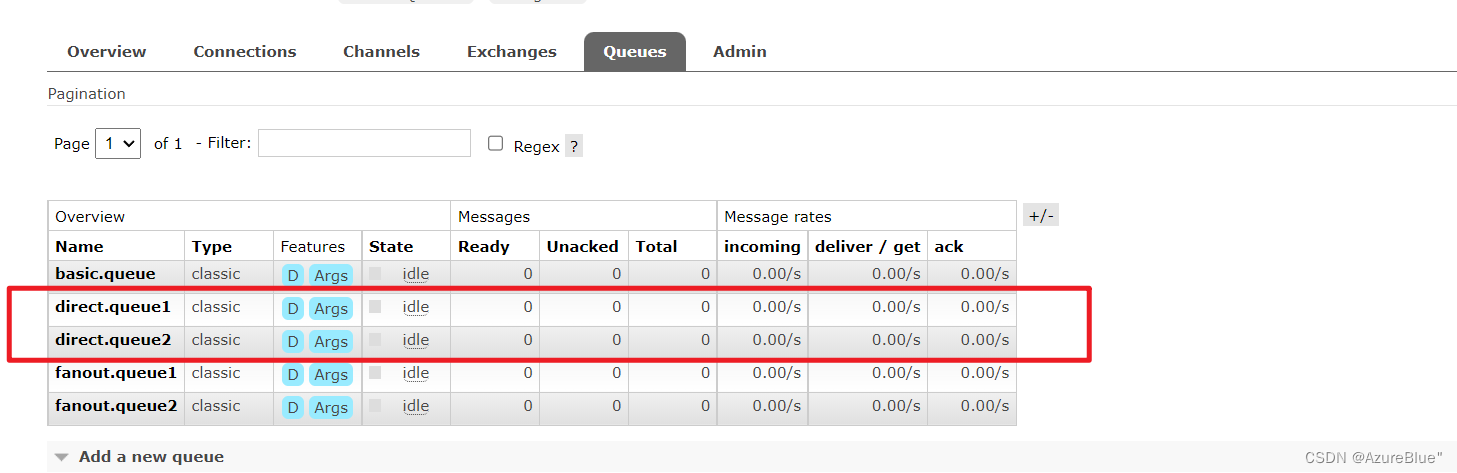Click the idle state of fanout.queue2

416,406
